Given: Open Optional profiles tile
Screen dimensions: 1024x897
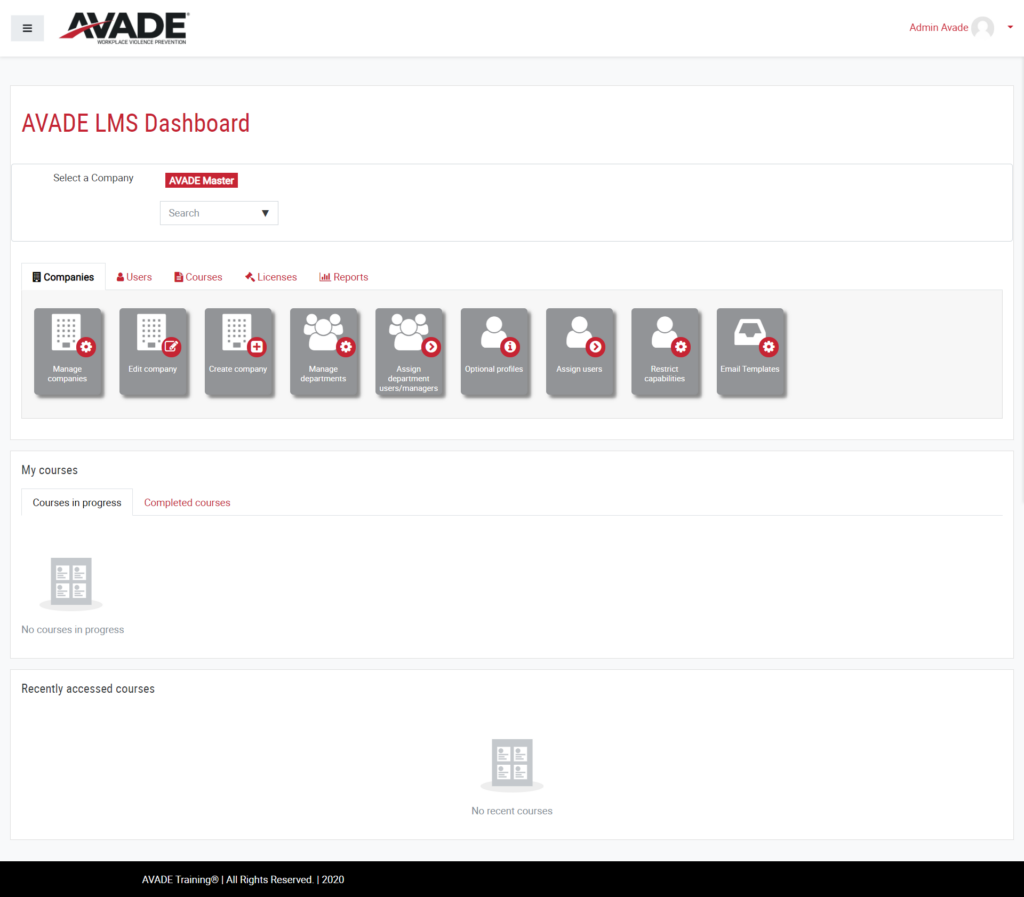Looking at the screenshot, I should 494,352.
